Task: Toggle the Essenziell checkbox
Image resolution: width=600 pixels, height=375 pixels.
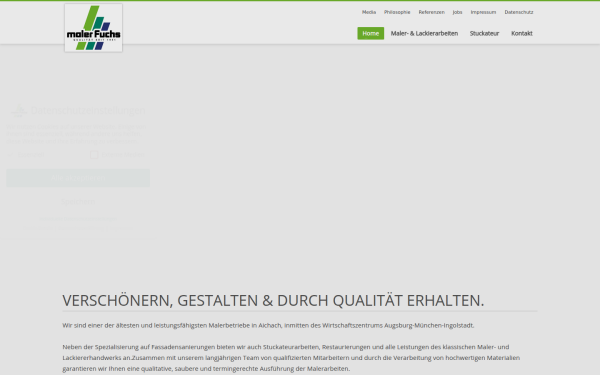Action: (10, 155)
